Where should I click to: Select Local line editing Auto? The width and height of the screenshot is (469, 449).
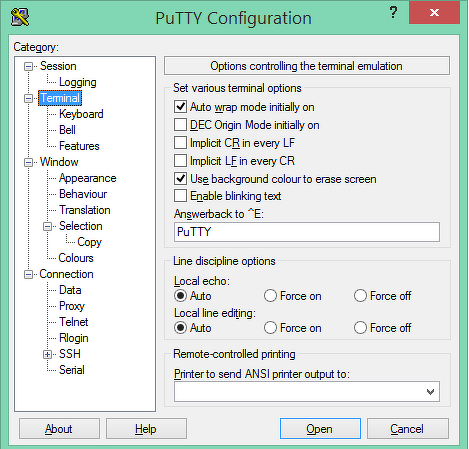point(180,328)
